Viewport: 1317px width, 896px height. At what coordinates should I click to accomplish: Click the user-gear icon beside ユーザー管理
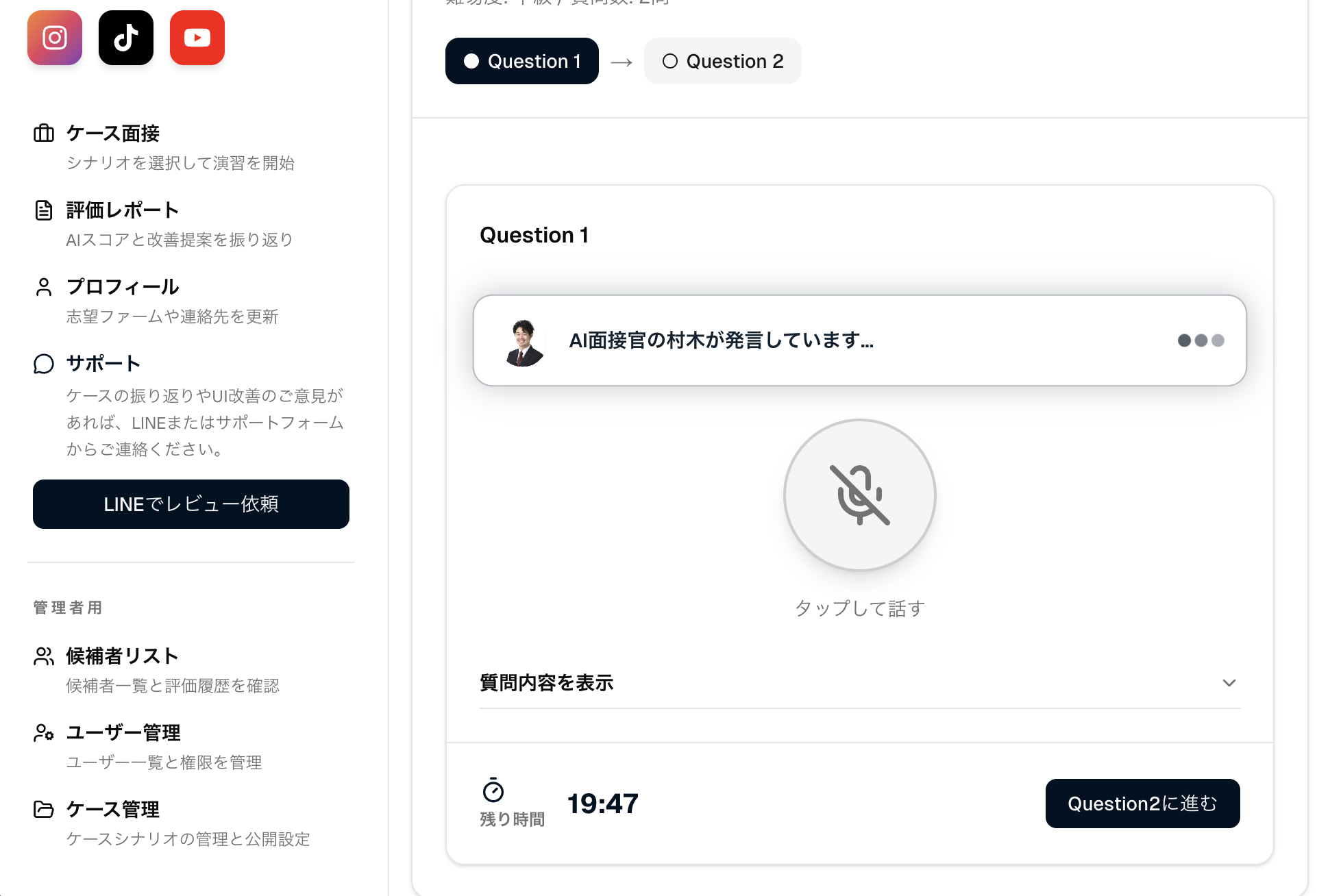tap(44, 732)
